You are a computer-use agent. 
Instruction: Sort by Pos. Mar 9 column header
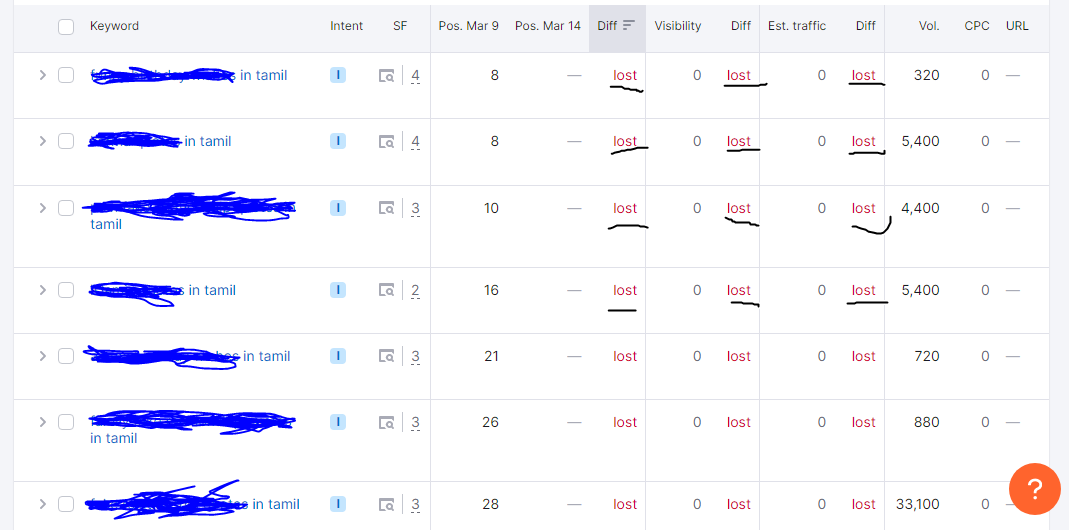468,26
